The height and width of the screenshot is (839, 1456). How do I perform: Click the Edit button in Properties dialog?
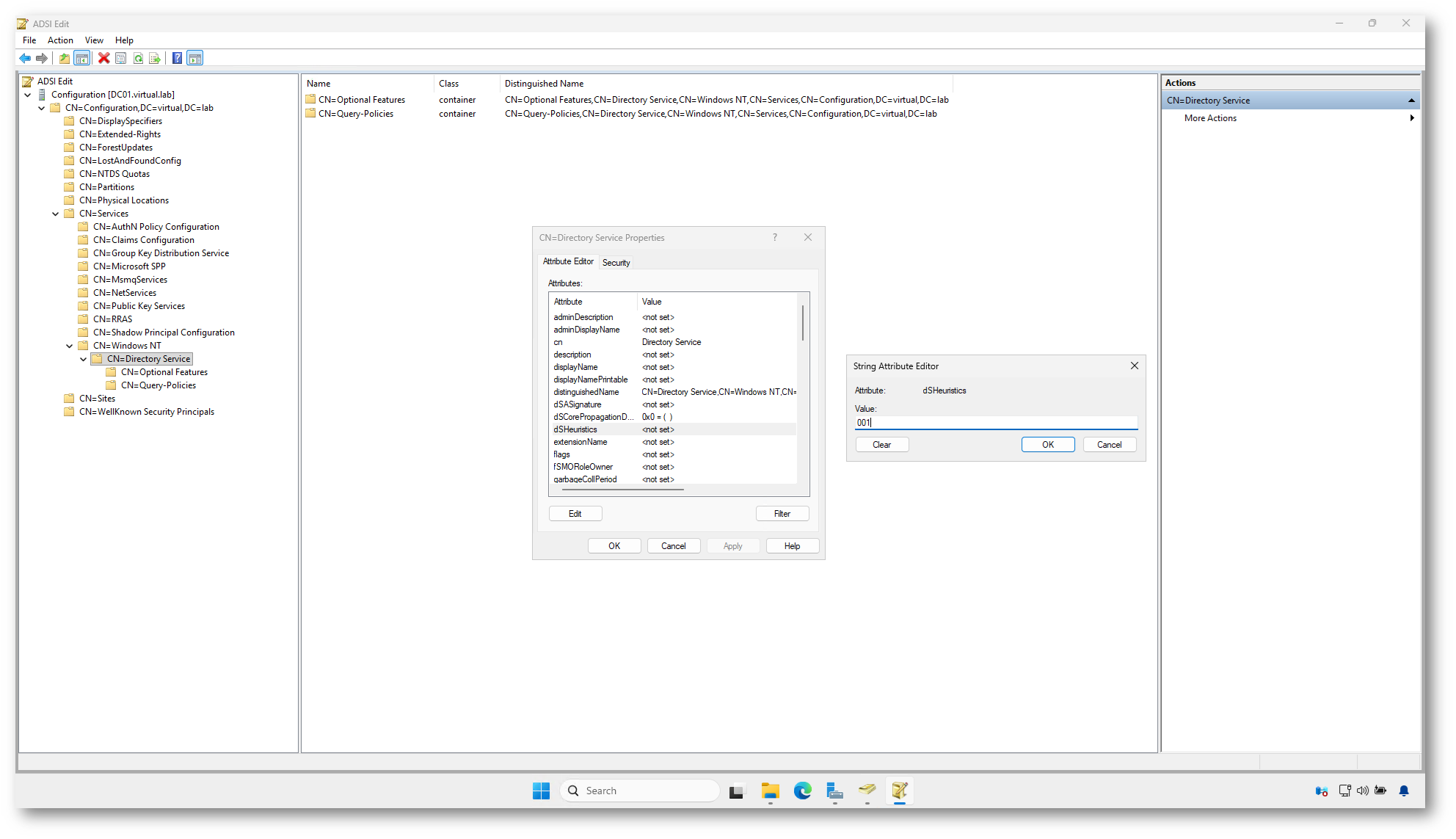point(575,514)
